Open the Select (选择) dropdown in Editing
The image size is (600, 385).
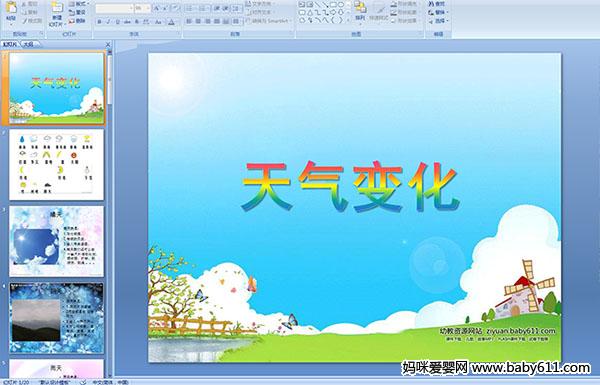point(439,21)
